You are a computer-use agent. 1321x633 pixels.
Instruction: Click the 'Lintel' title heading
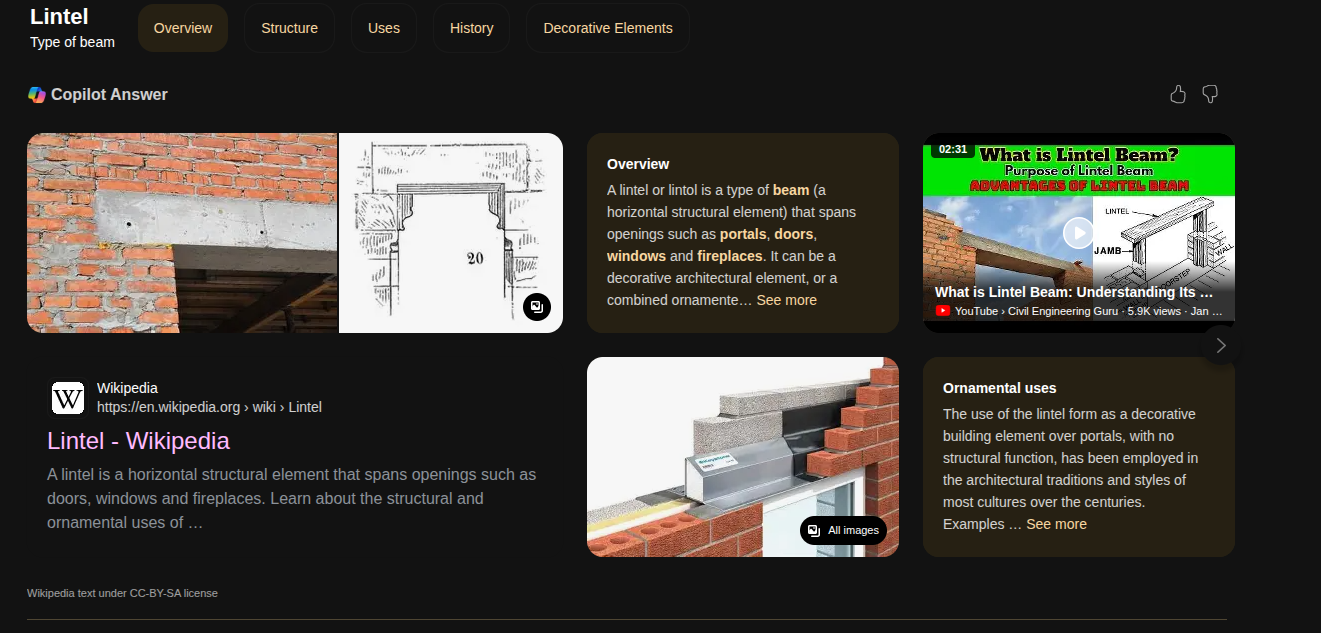coord(59,17)
